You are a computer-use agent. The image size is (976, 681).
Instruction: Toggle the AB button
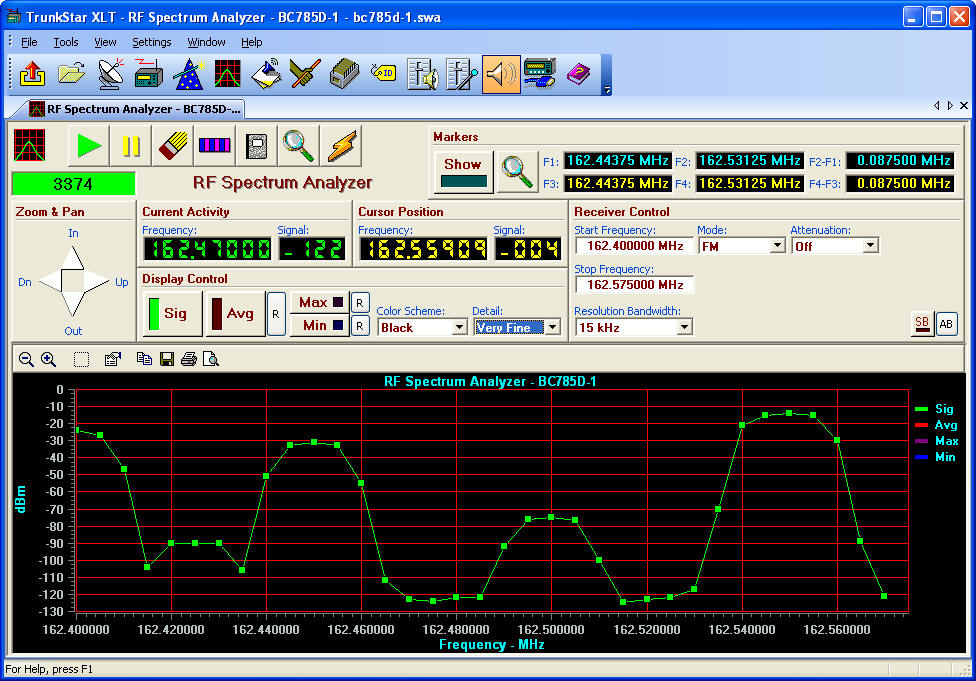947,324
